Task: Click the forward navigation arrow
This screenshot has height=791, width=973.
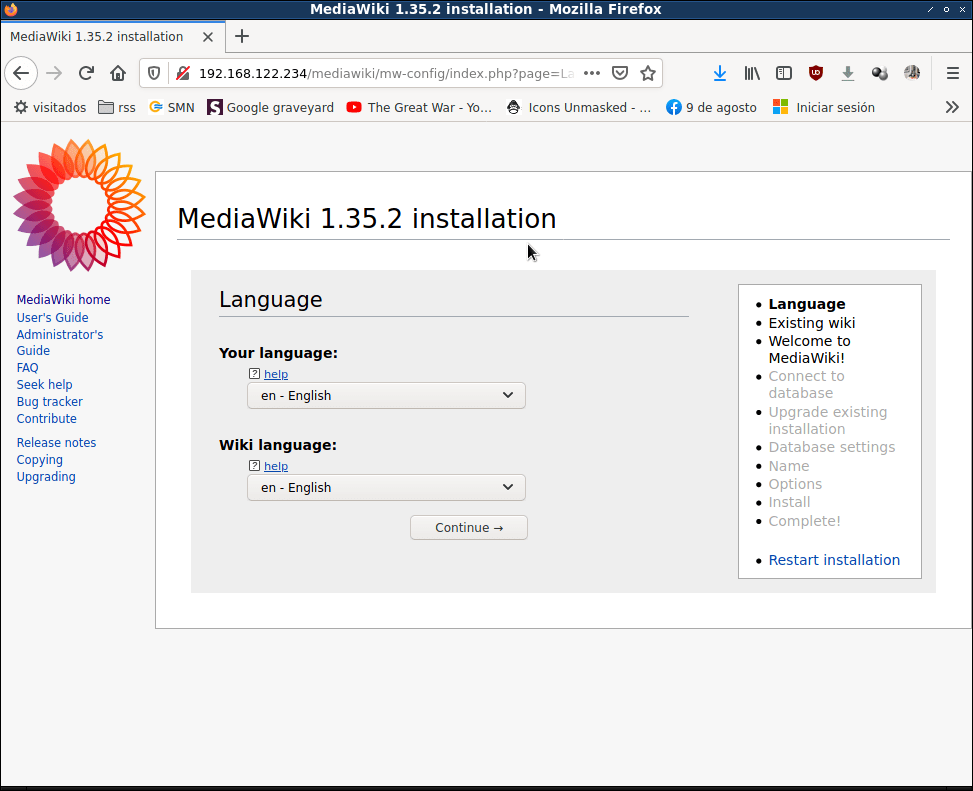Action: point(54,73)
